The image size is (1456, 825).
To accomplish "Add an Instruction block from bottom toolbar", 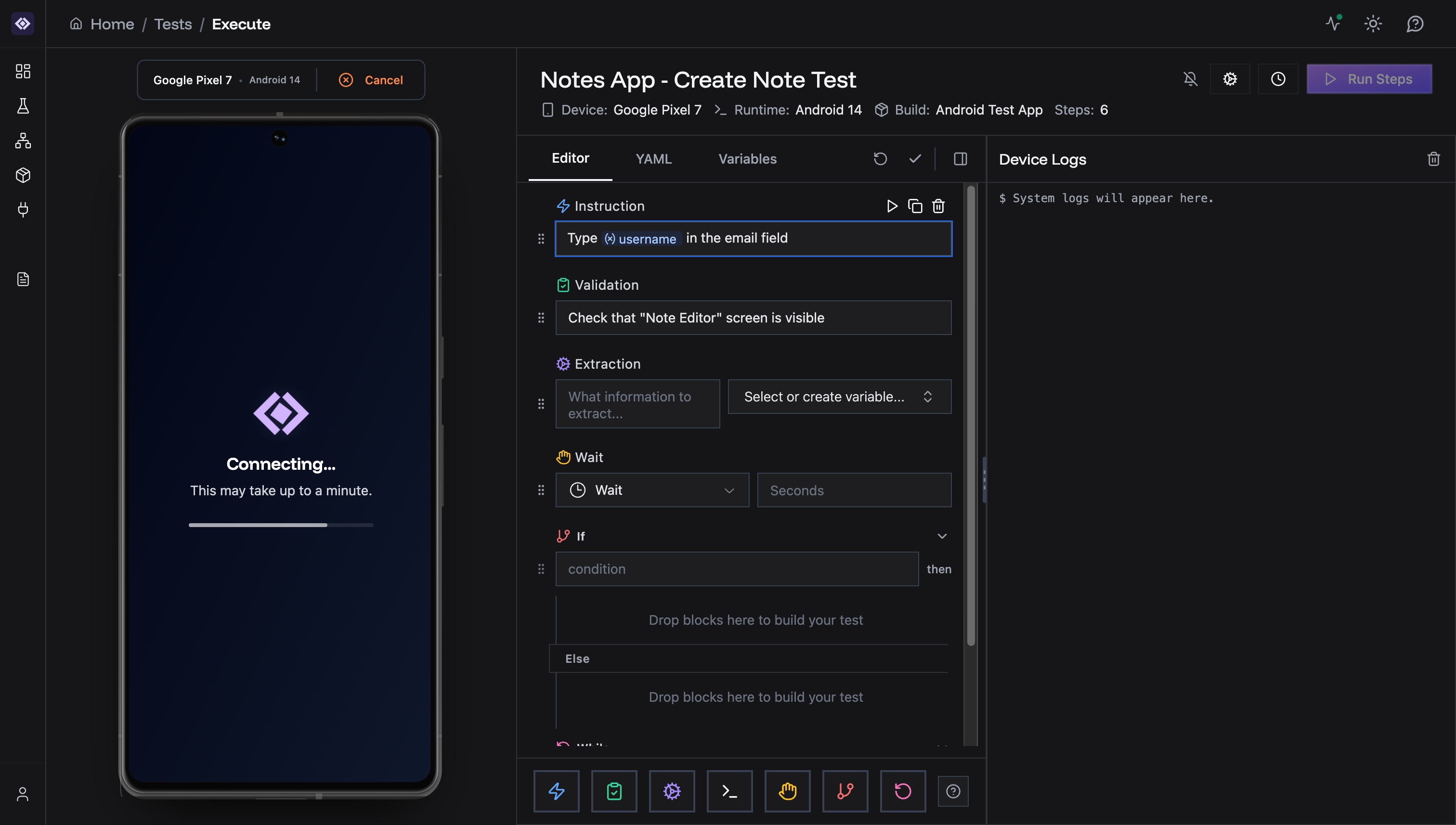I will (556, 790).
